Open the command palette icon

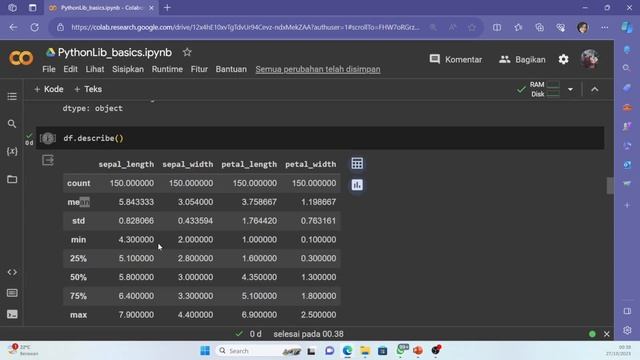12,293
